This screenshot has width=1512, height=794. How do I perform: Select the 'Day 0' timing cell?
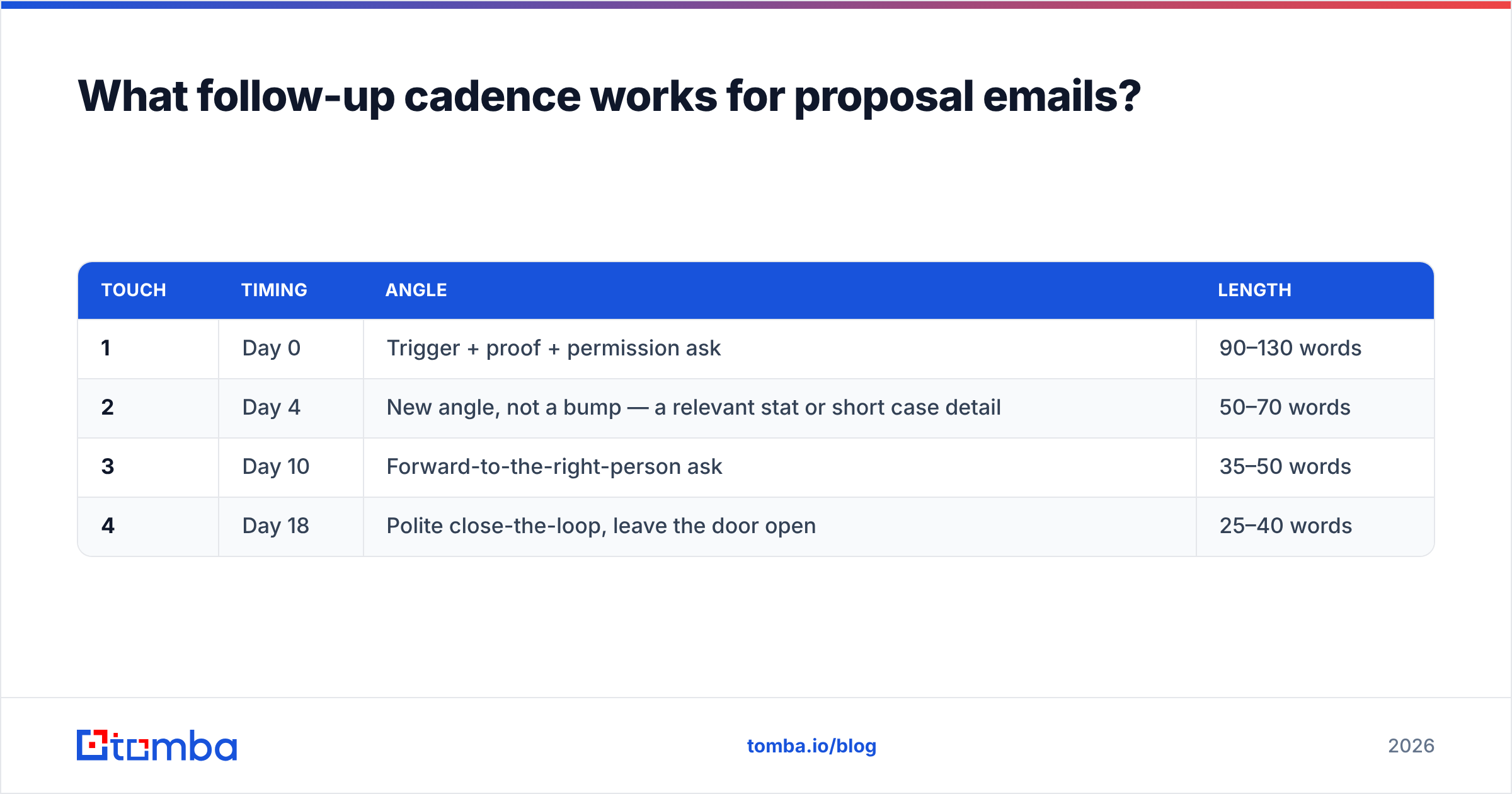click(x=291, y=348)
